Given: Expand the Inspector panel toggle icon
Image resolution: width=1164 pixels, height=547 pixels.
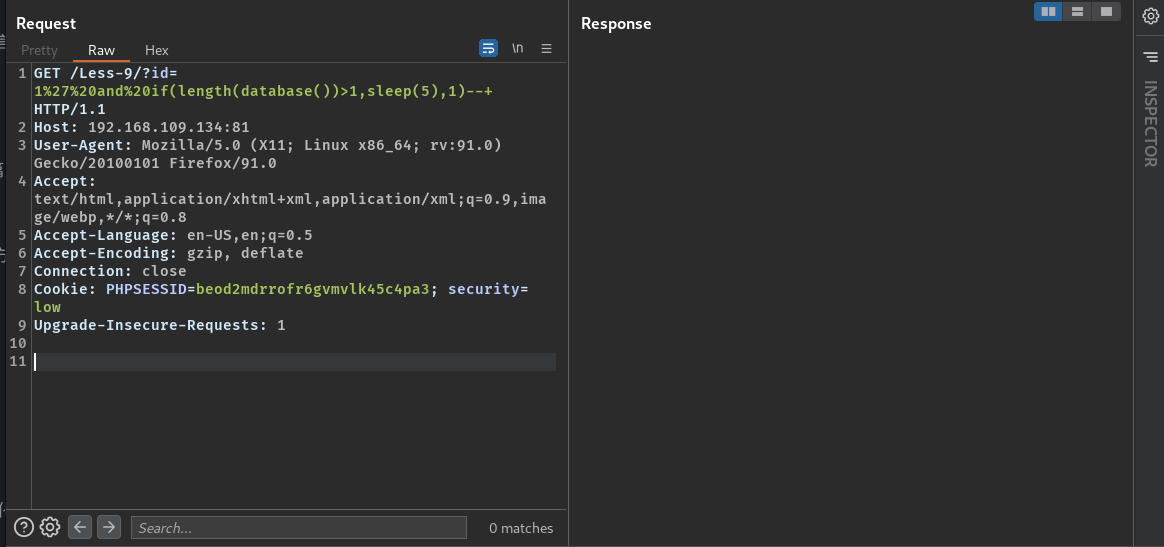Looking at the screenshot, I should coord(1150,56).
